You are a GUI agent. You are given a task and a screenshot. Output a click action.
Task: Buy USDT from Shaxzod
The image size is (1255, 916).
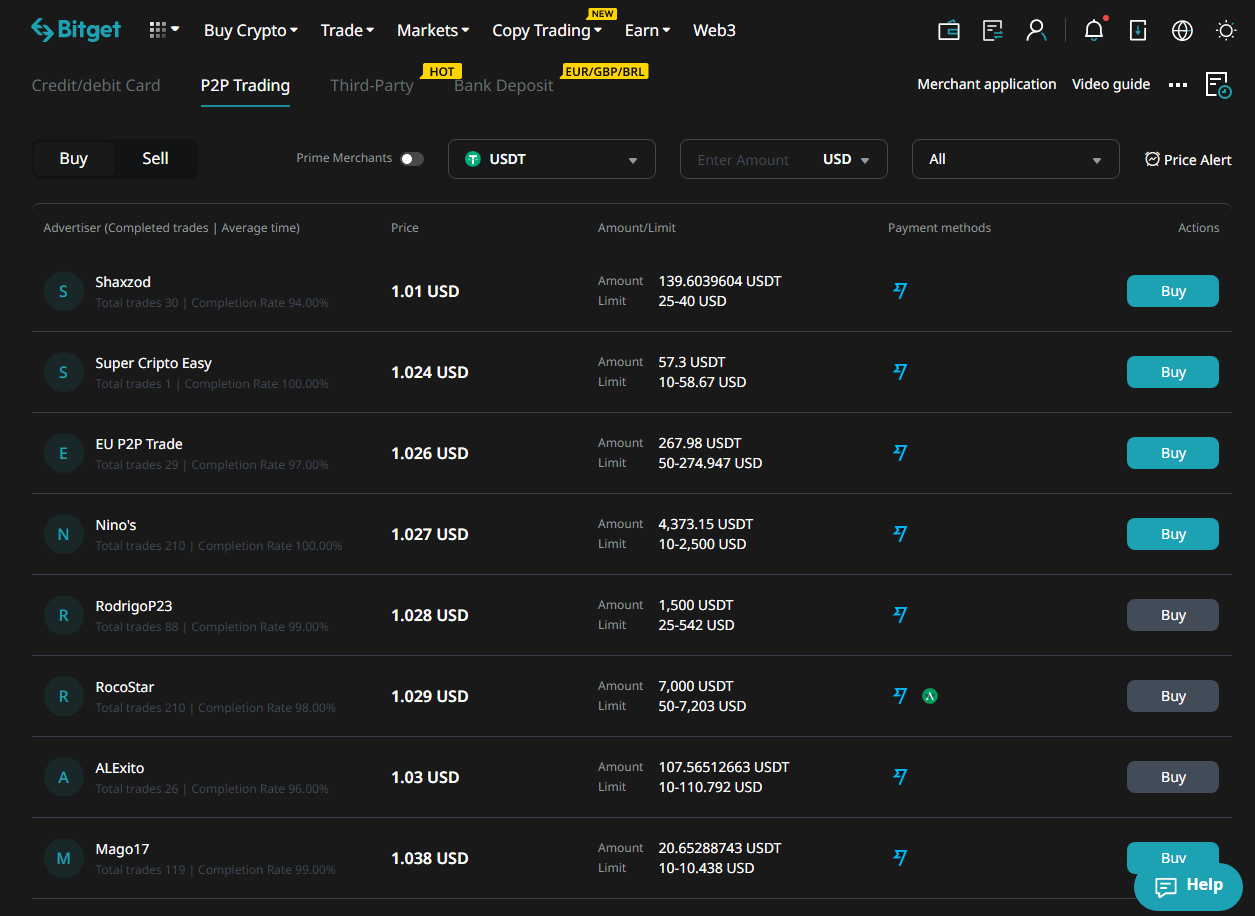pos(1173,291)
